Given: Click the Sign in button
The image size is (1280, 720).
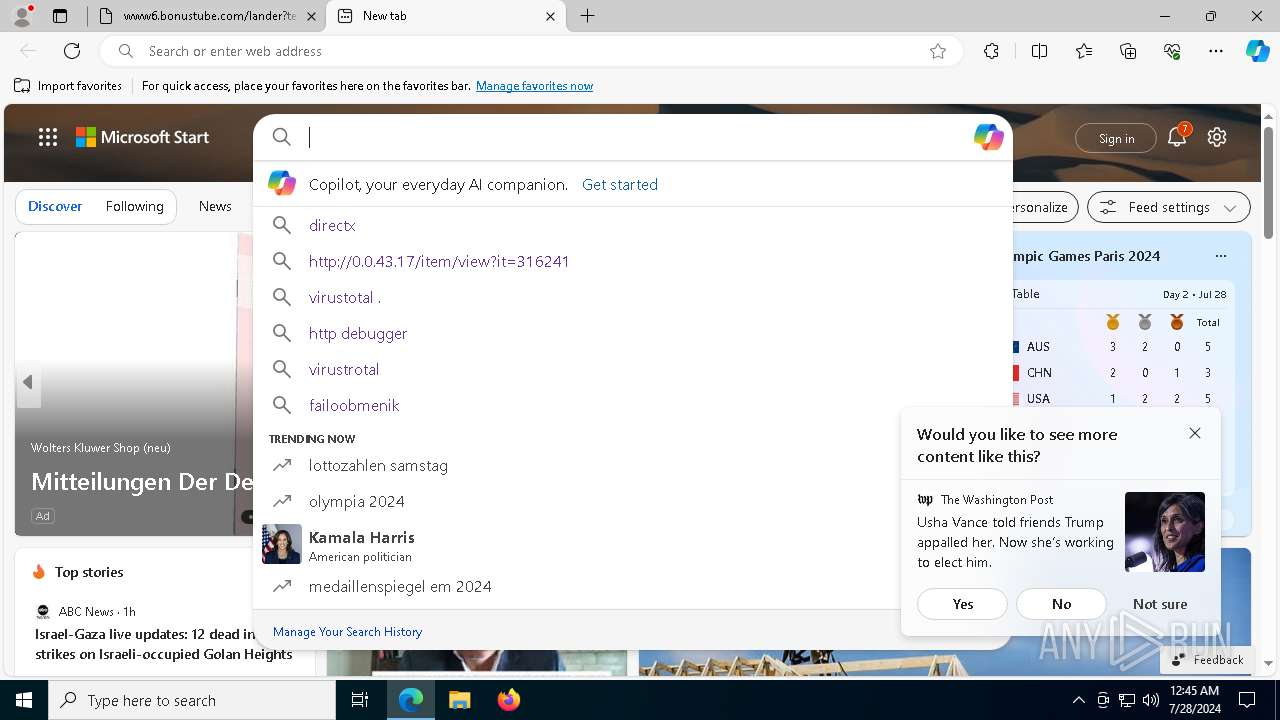Looking at the screenshot, I should (1116, 138).
